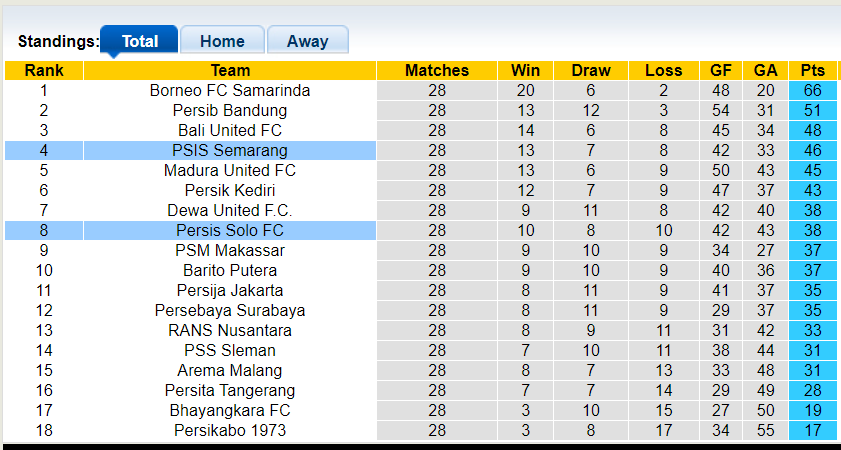Open the Dewa United F.C. entry
The width and height of the screenshot is (841, 450).
[x=230, y=210]
